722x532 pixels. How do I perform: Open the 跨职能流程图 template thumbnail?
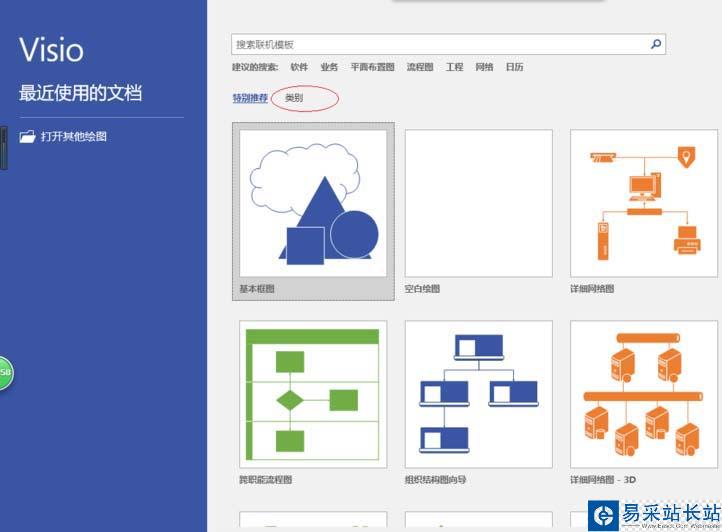(313, 394)
